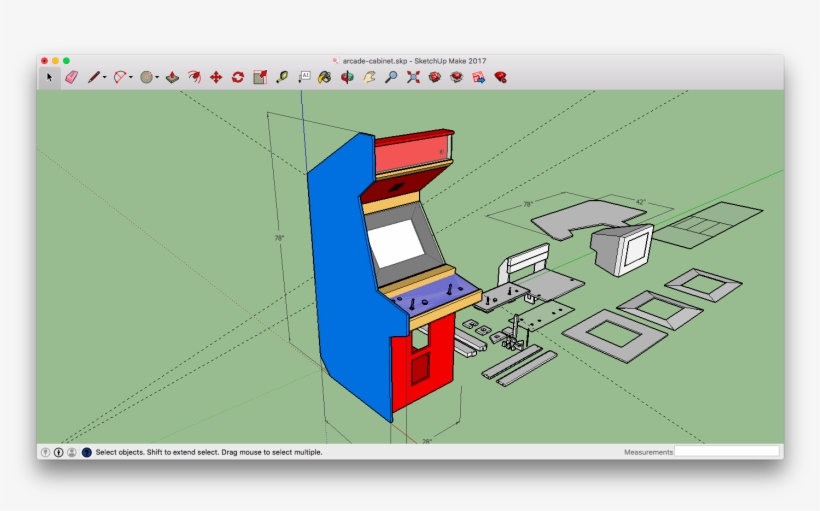Click the macOS green fullscreen button
Image resolution: width=820 pixels, height=511 pixels.
(67, 61)
